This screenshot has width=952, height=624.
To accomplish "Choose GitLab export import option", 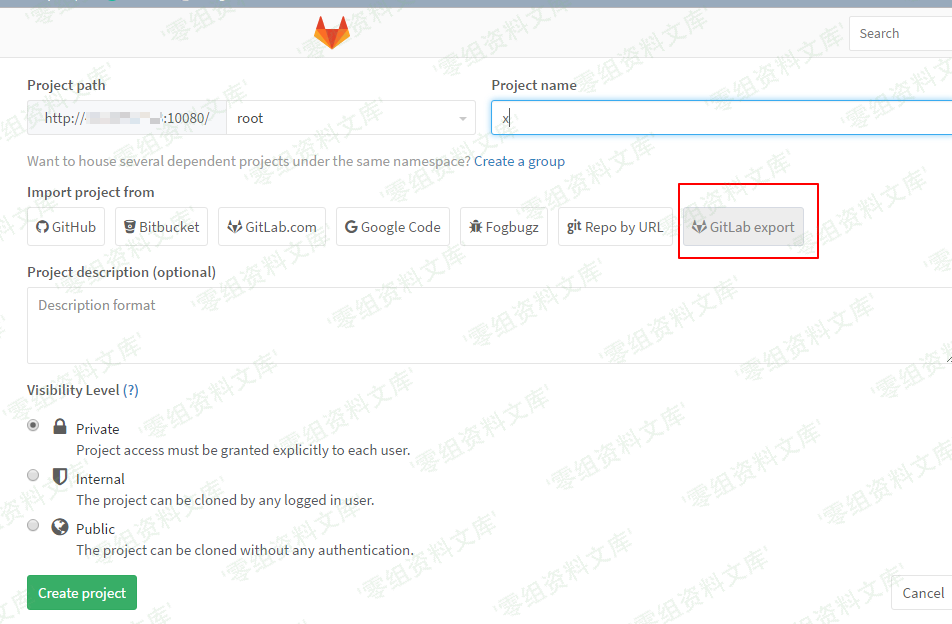I will pos(743,227).
